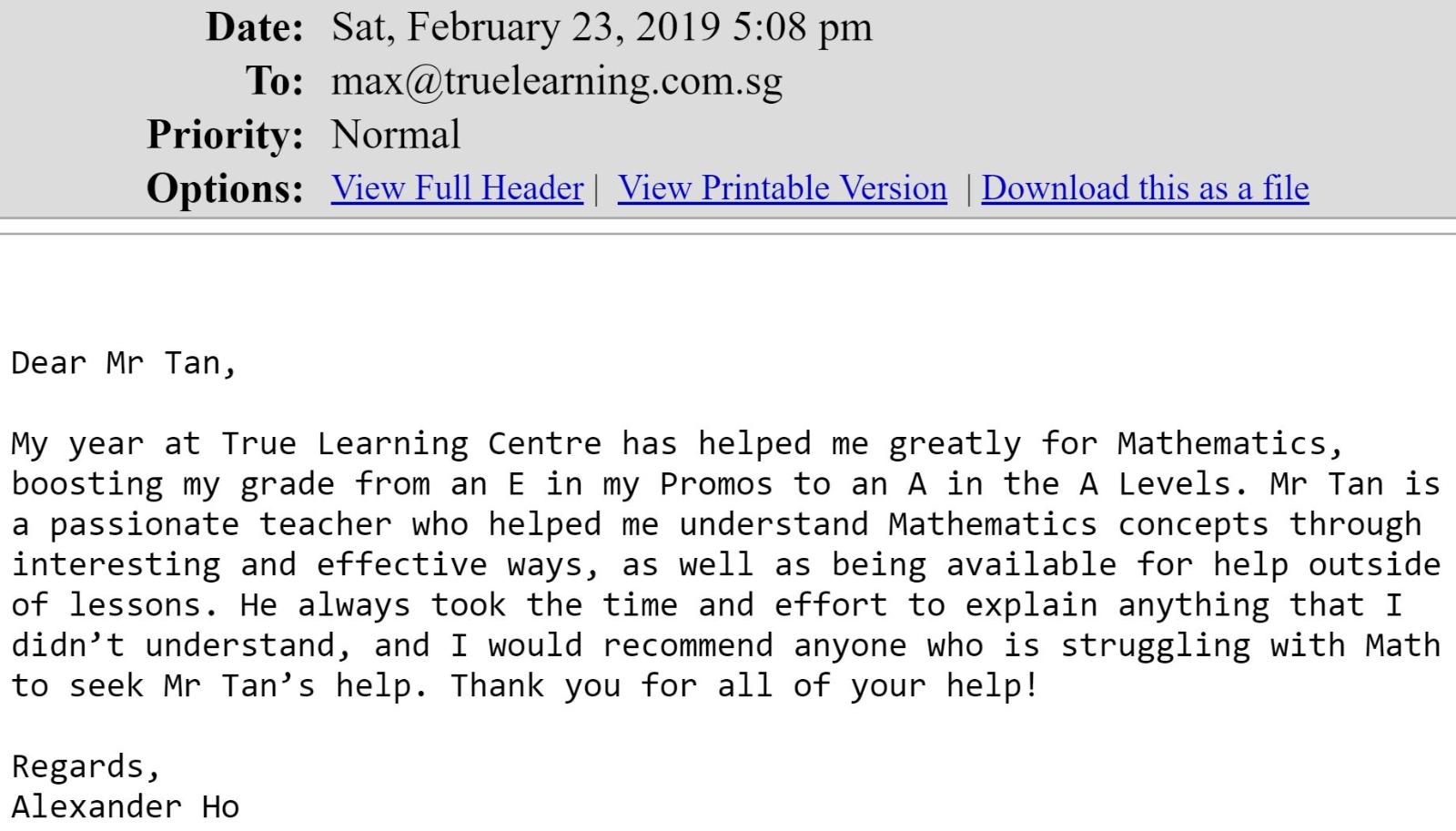Click the Options: header label
This screenshot has height=831, width=1456.
pos(225,188)
